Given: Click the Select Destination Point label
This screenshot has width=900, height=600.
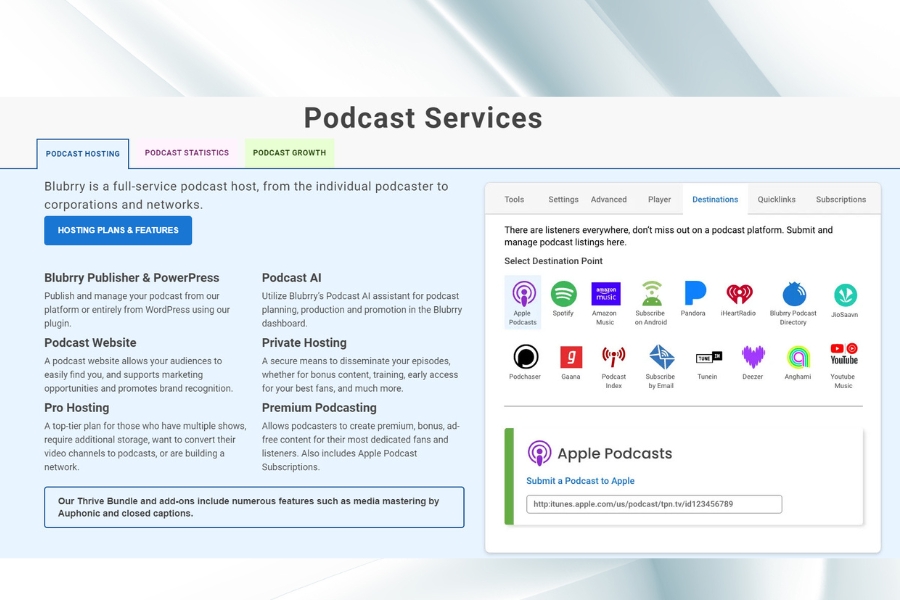Looking at the screenshot, I should coord(553,261).
